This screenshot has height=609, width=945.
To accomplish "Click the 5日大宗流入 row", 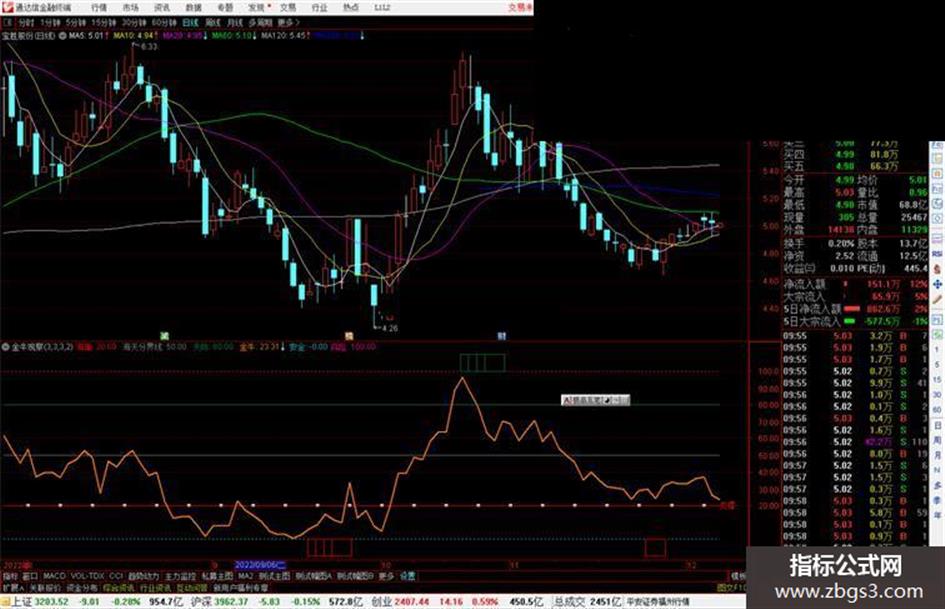I will [855, 321].
